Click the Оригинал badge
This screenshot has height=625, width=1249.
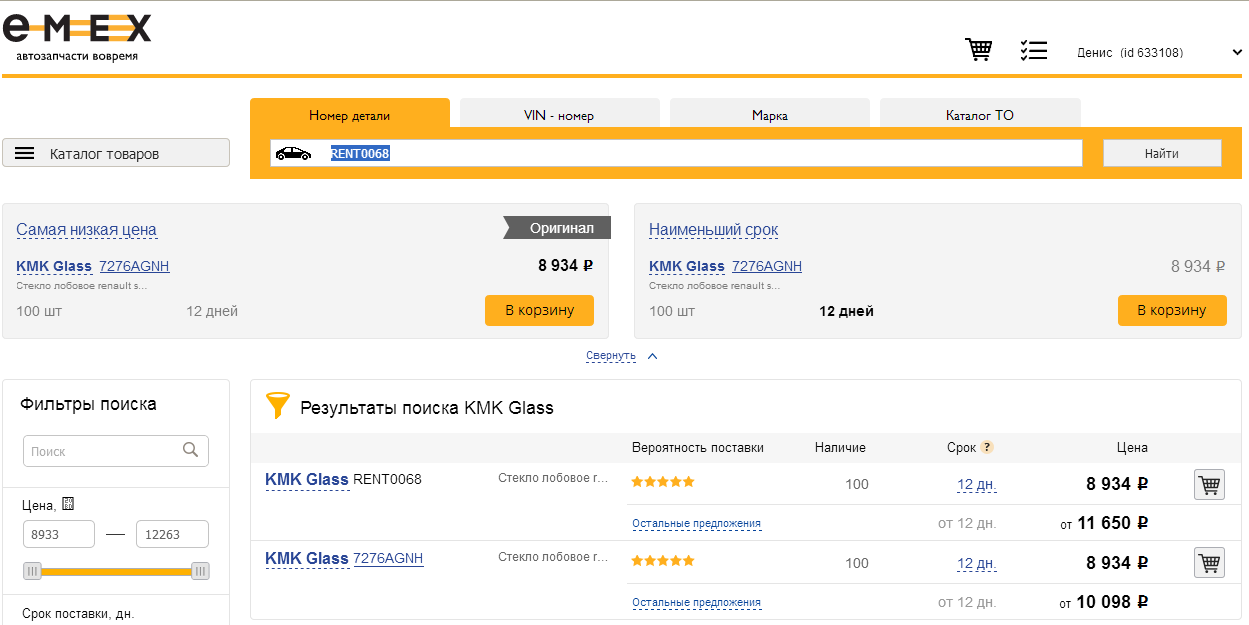click(557, 228)
